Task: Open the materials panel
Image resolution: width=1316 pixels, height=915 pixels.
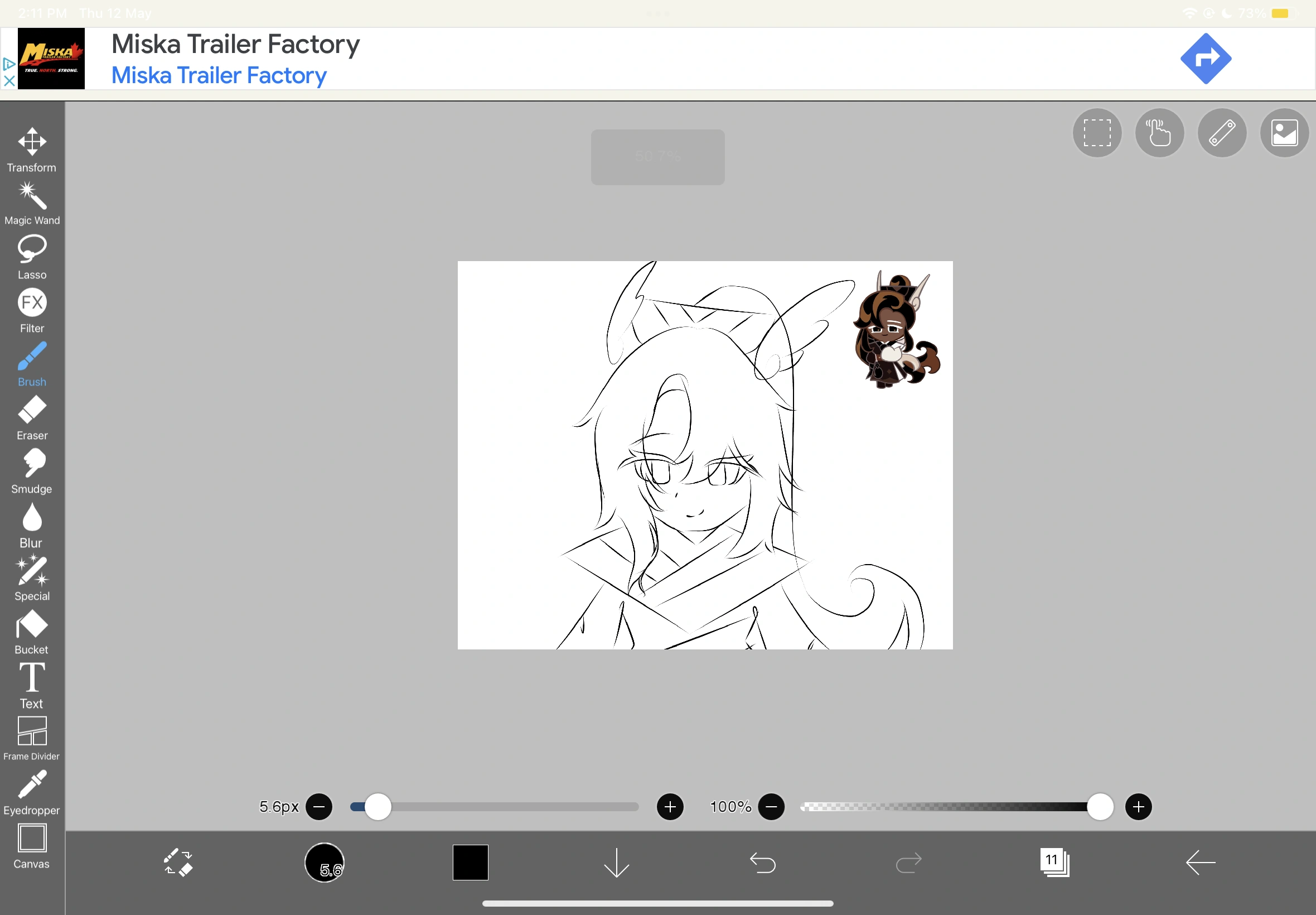Action: pyautogui.click(x=1283, y=132)
